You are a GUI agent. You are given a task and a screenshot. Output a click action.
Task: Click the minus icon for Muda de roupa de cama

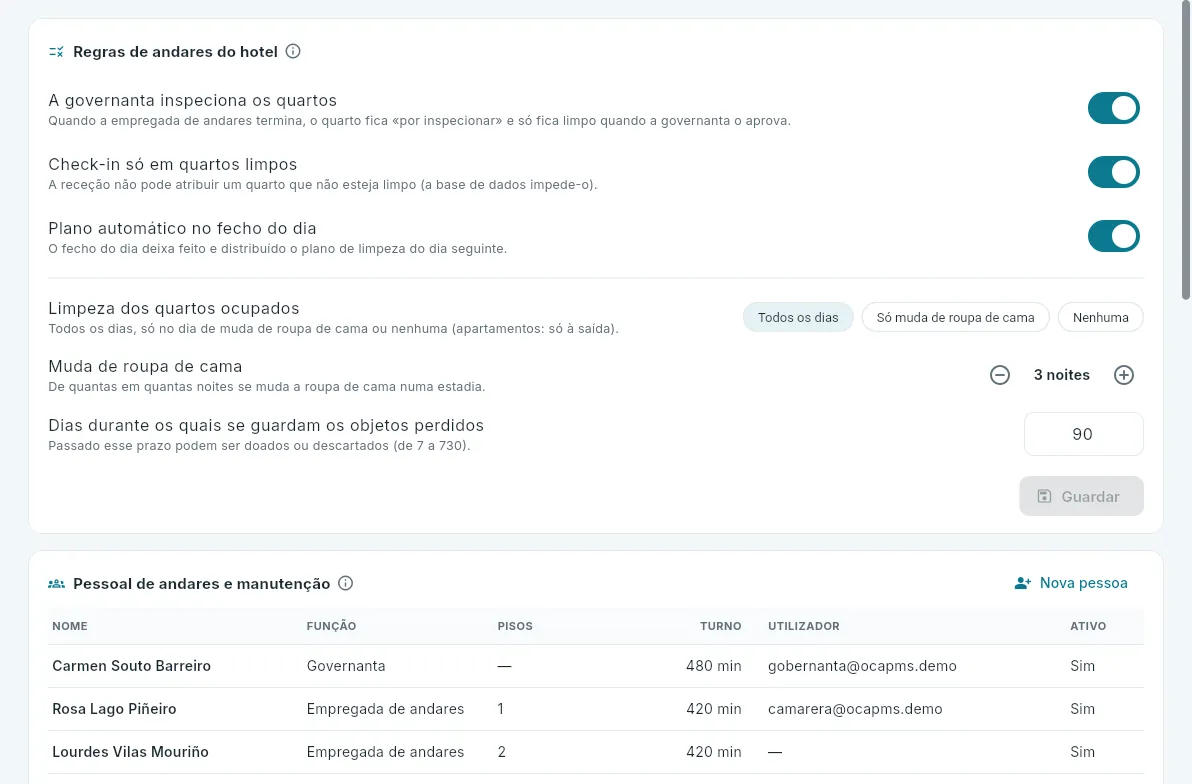point(1000,375)
